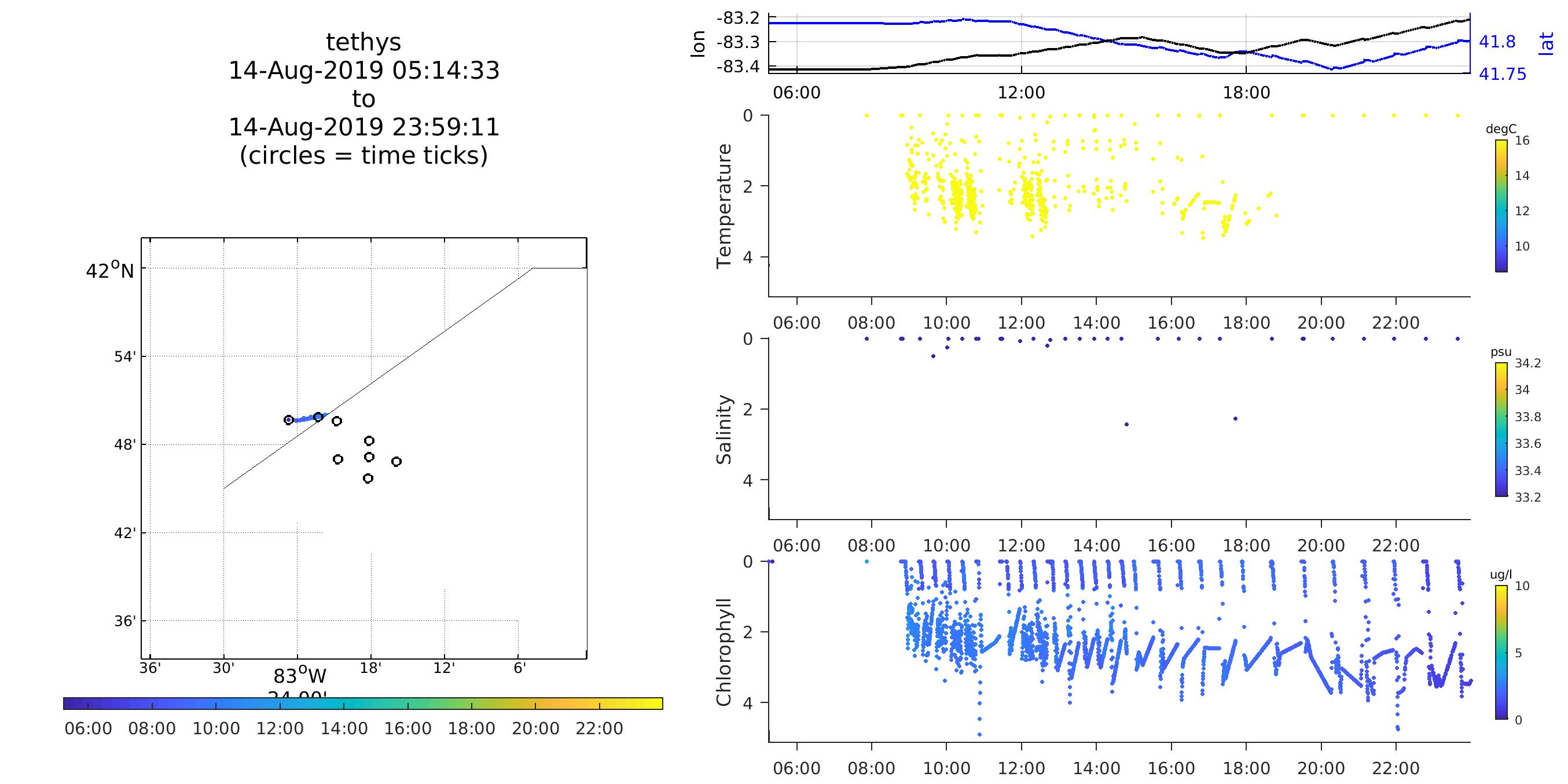
Task: Click the 30' longitude tick under the map
Action: (x=223, y=668)
